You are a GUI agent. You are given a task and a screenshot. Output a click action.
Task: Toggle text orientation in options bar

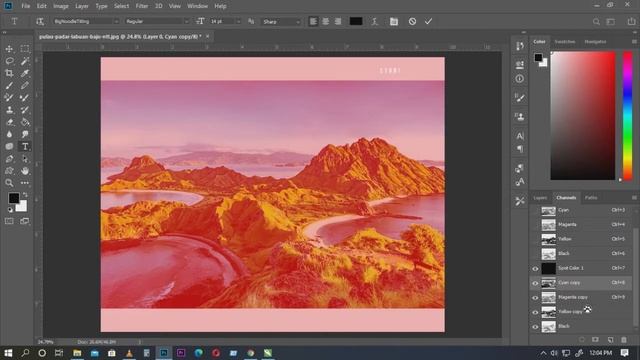(x=40, y=21)
